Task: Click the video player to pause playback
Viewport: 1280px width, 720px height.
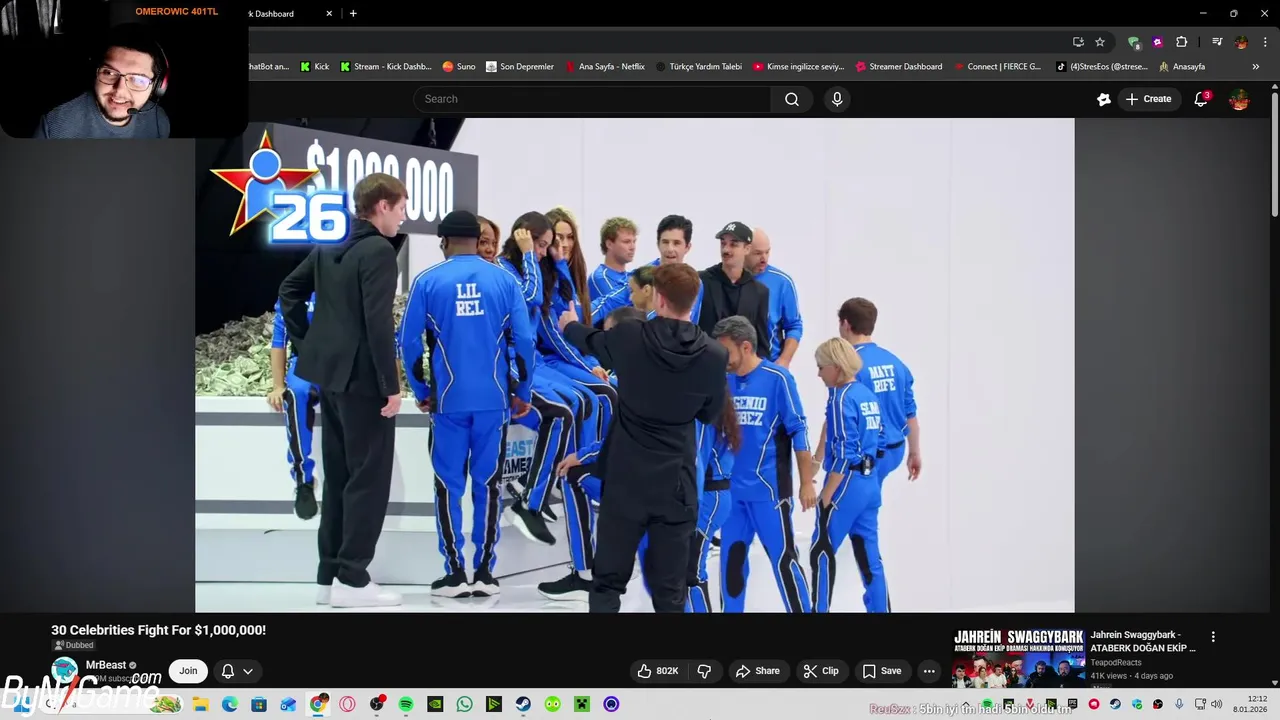Action: pyautogui.click(x=635, y=365)
